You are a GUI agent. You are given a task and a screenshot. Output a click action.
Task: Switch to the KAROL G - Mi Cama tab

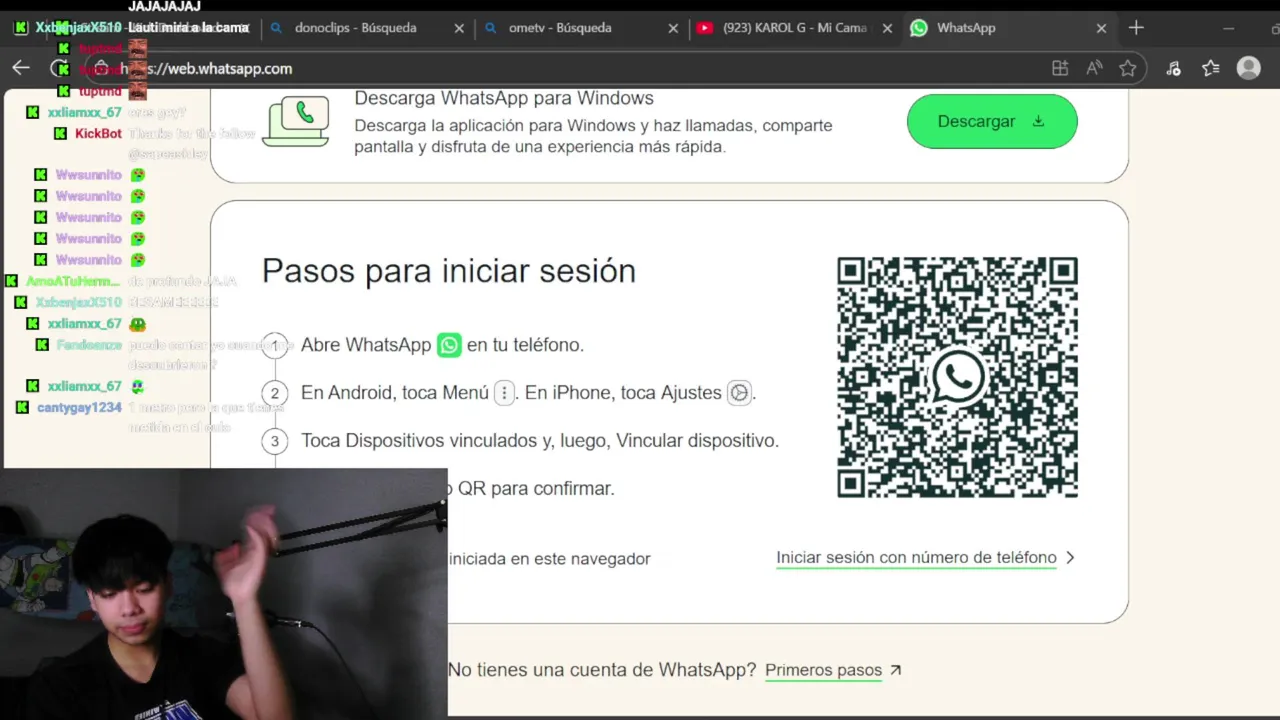tap(795, 28)
